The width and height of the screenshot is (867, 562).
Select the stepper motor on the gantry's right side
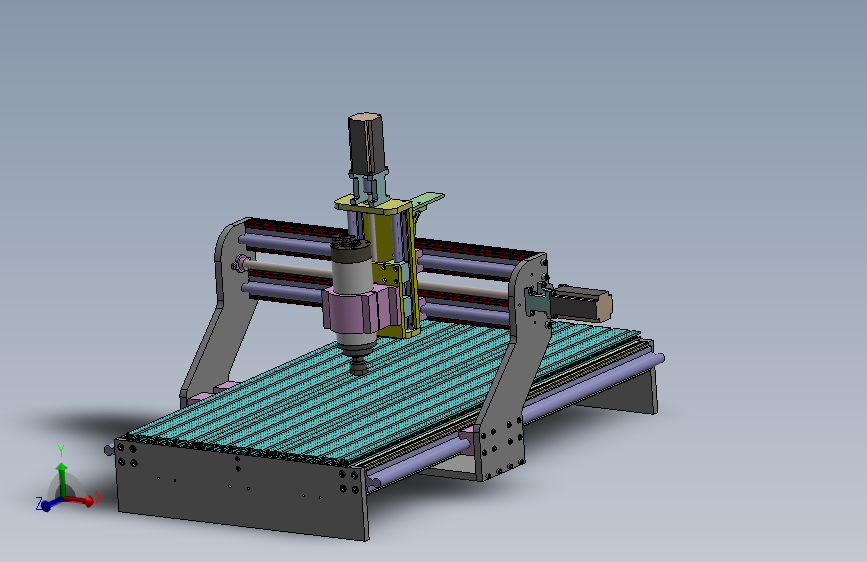583,304
